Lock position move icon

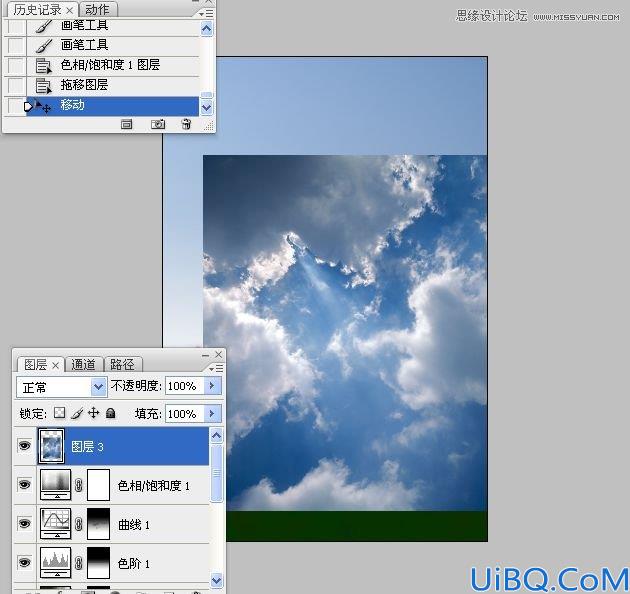[x=94, y=413]
